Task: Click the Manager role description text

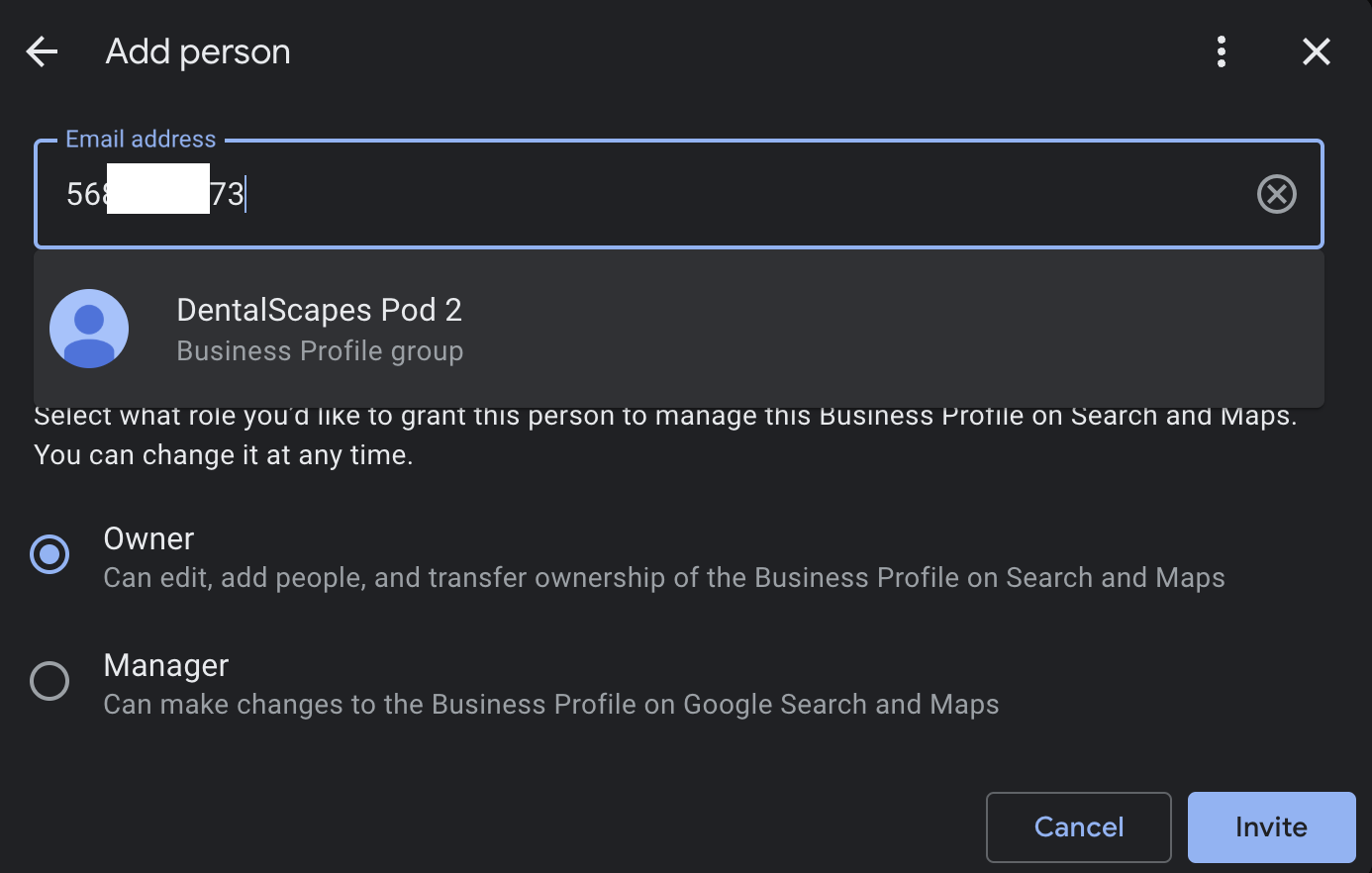Action: [550, 705]
